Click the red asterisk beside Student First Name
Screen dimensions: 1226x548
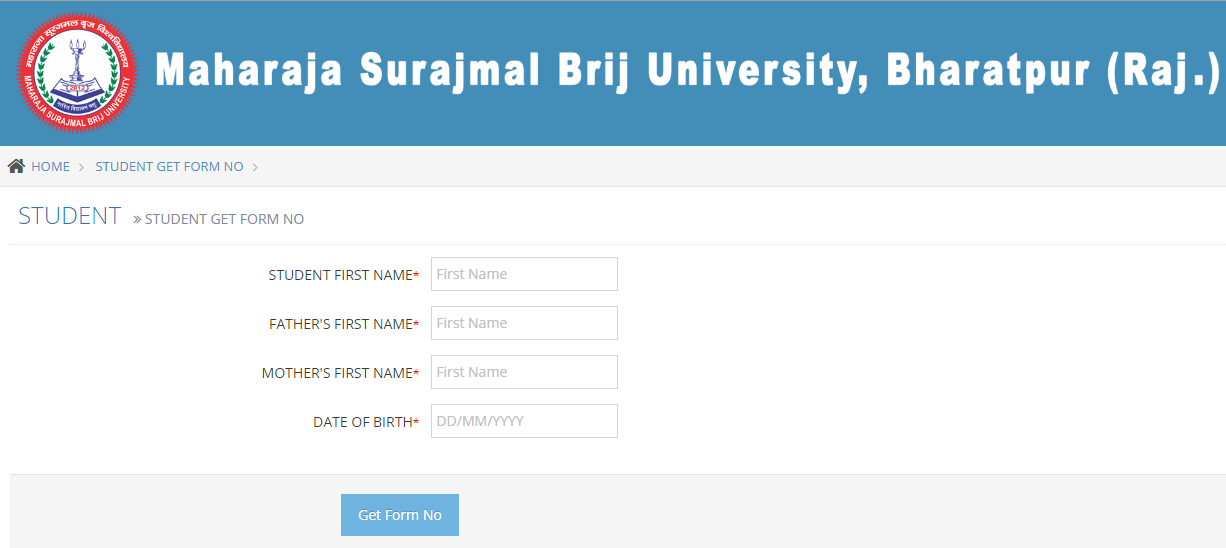416,275
